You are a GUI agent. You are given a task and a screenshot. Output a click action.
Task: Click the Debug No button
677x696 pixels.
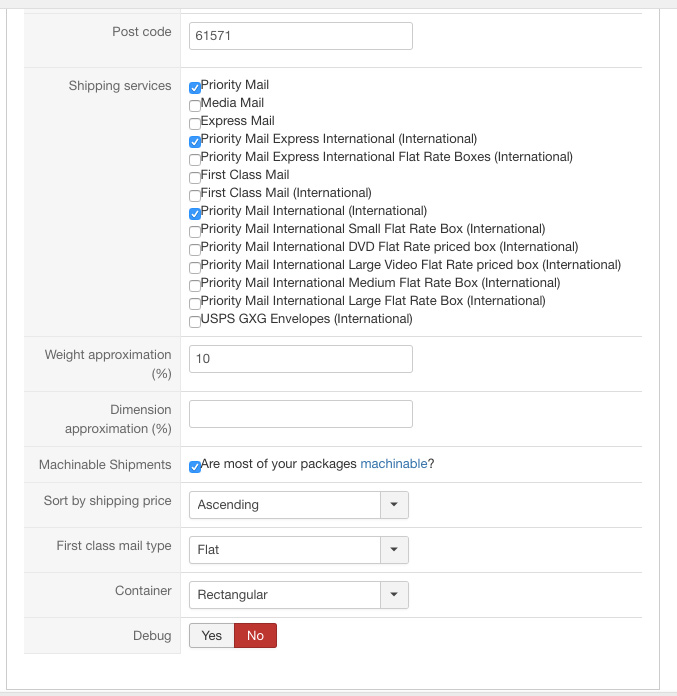pos(255,635)
